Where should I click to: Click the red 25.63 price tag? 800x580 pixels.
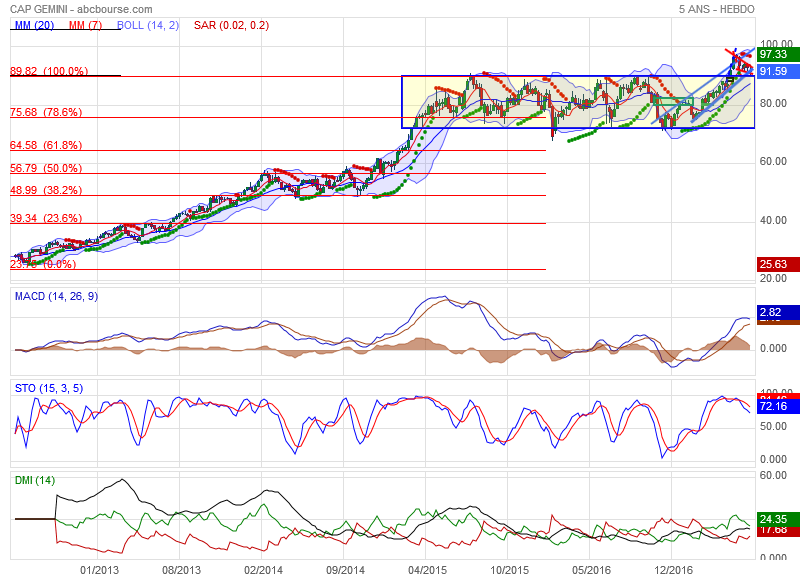click(x=778, y=264)
